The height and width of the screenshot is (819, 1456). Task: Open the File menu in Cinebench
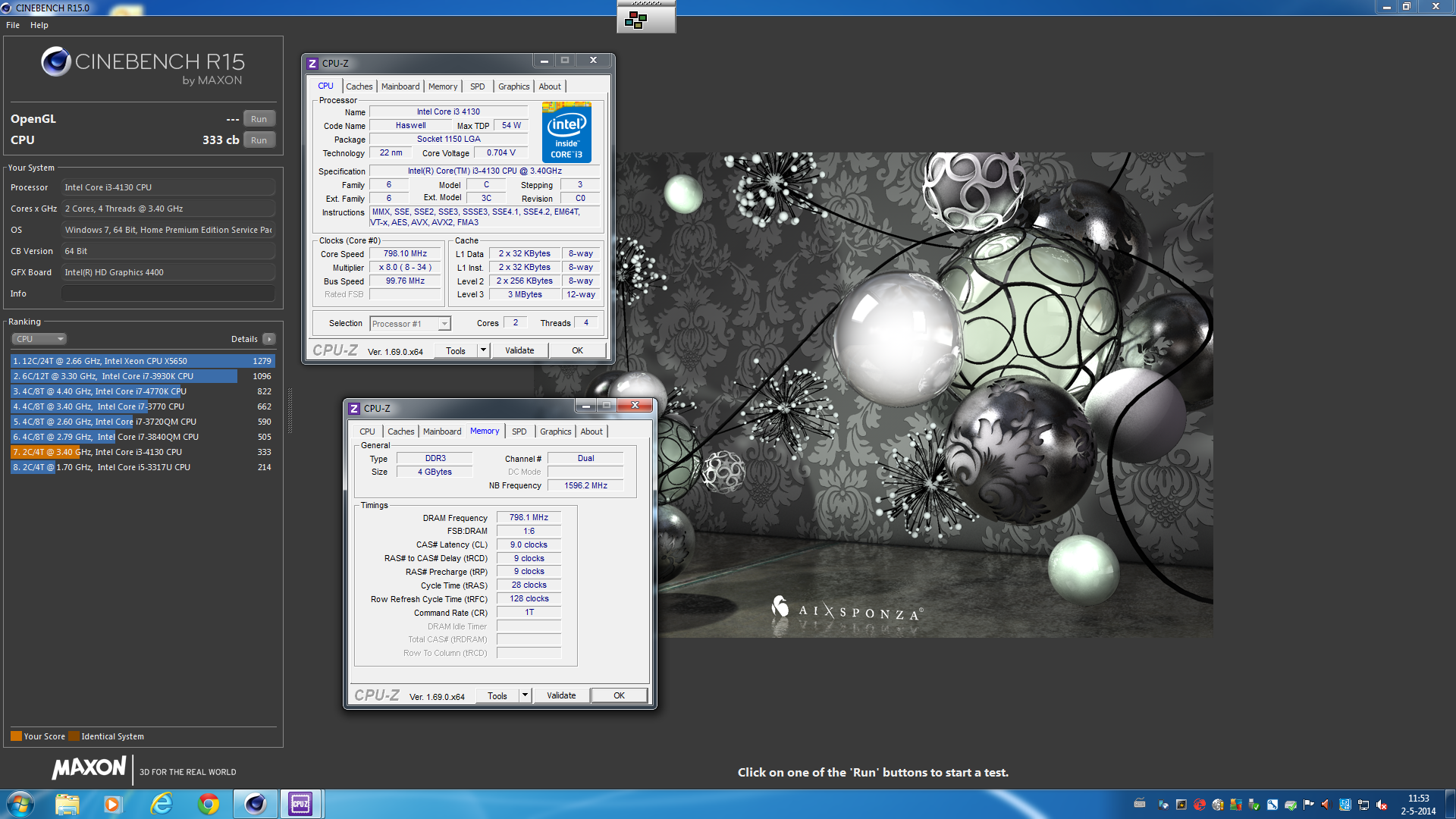[x=13, y=25]
